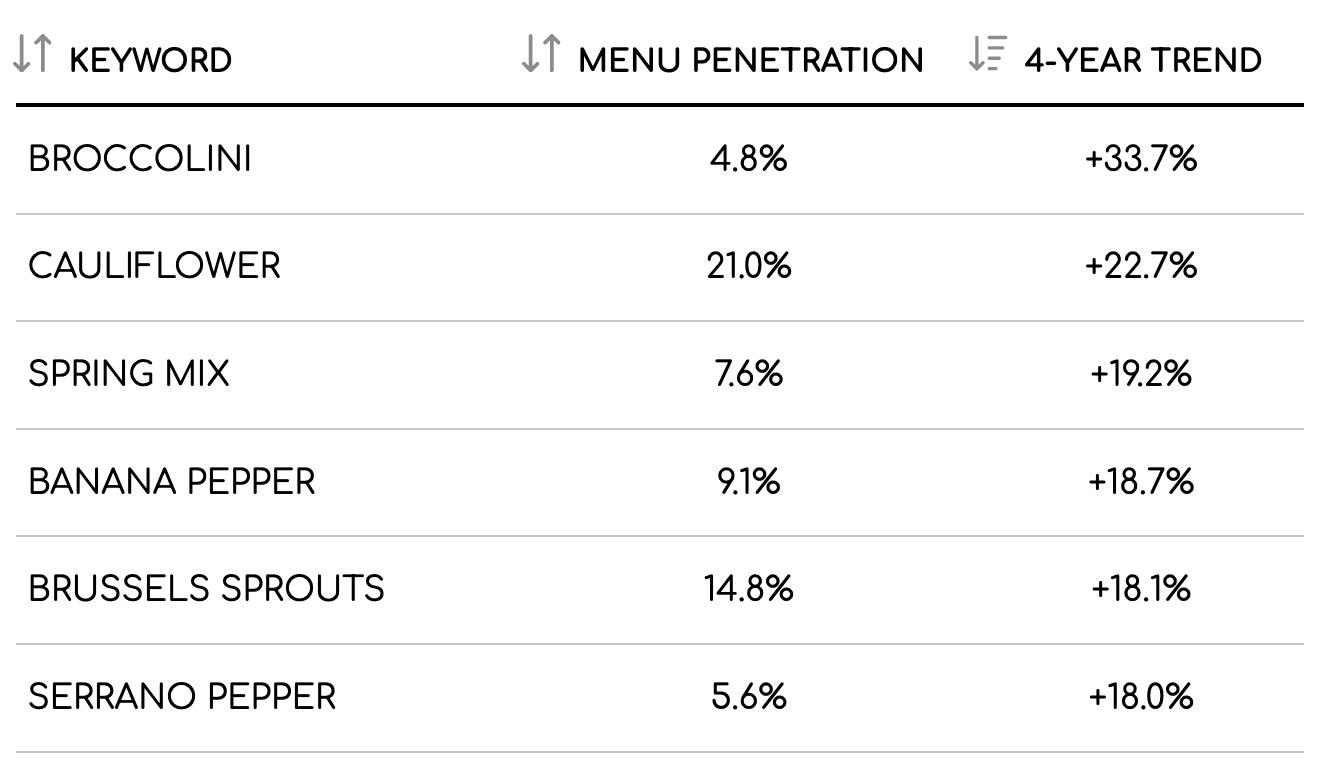Viewport: 1318px width, 764px height.
Task: Click the 9.1% Banana Pepper penetration
Action: (x=748, y=482)
